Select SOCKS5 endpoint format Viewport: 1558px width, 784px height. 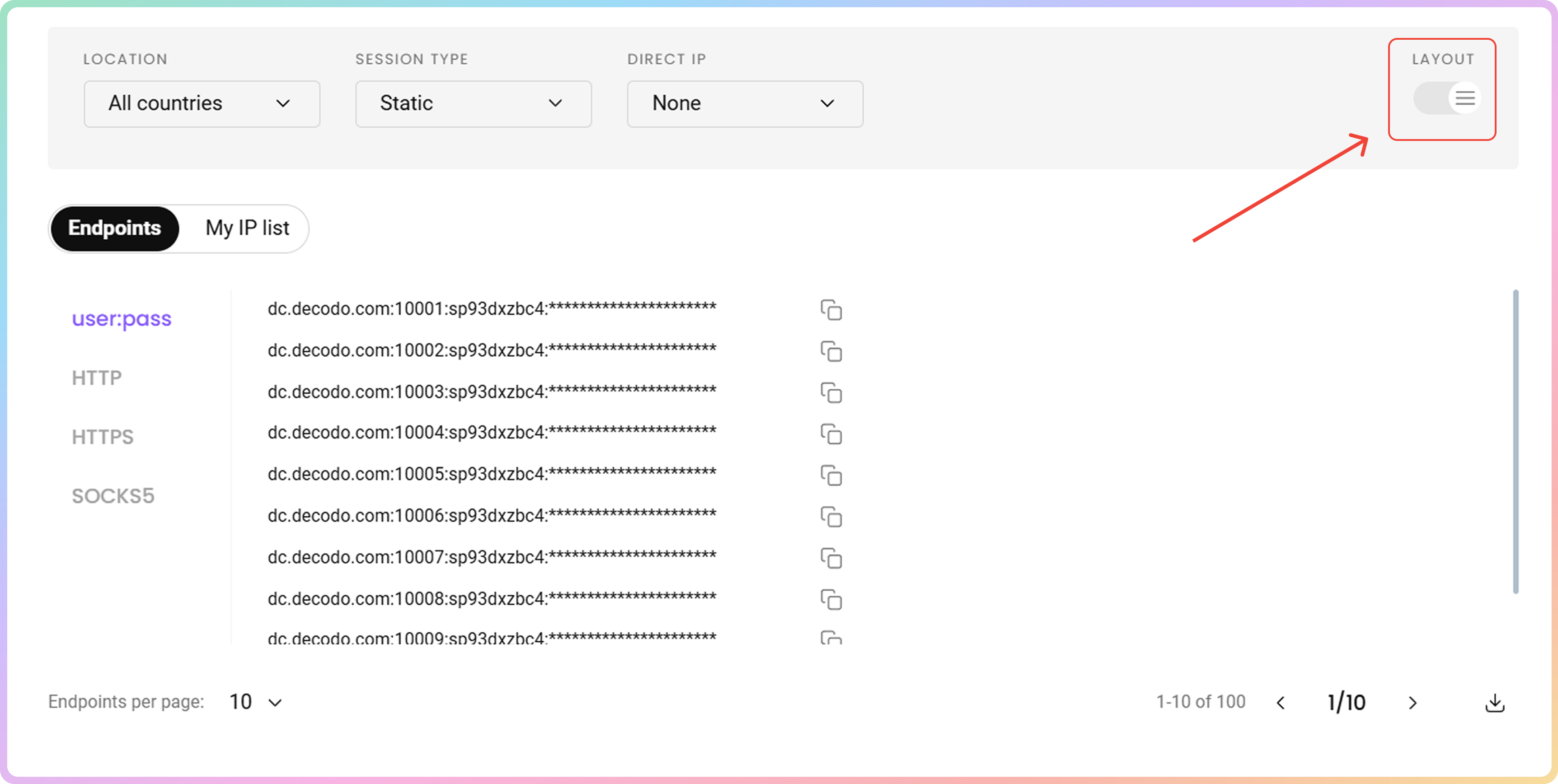tap(113, 496)
